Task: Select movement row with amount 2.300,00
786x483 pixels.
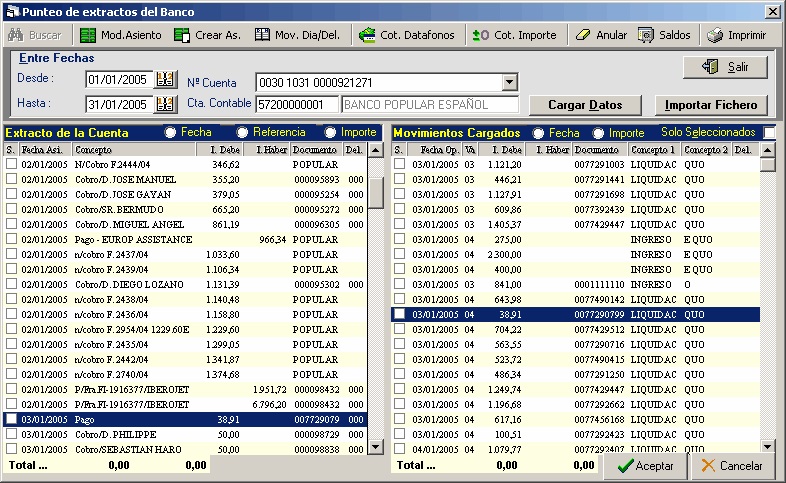Action: tap(575, 254)
